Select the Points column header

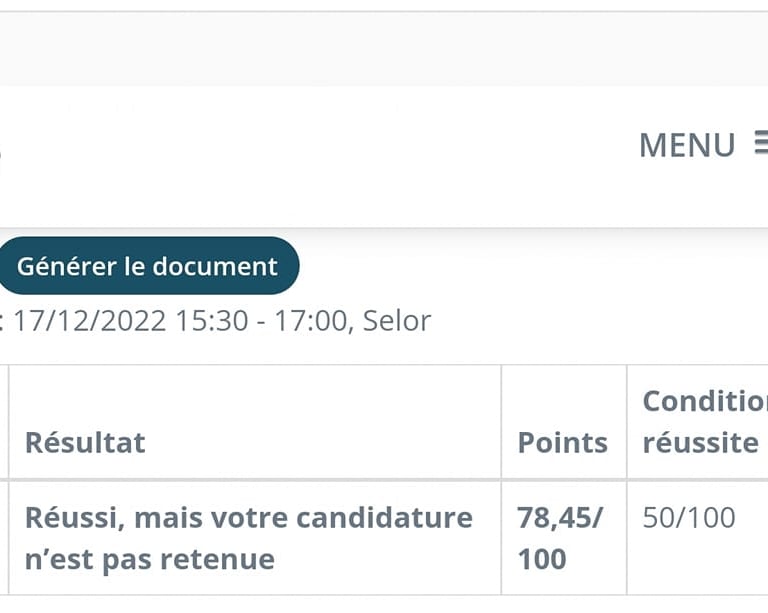click(562, 442)
